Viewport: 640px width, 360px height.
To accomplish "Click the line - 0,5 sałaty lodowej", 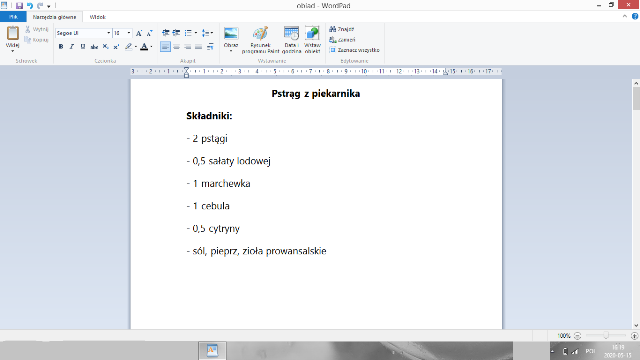I will [x=229, y=161].
